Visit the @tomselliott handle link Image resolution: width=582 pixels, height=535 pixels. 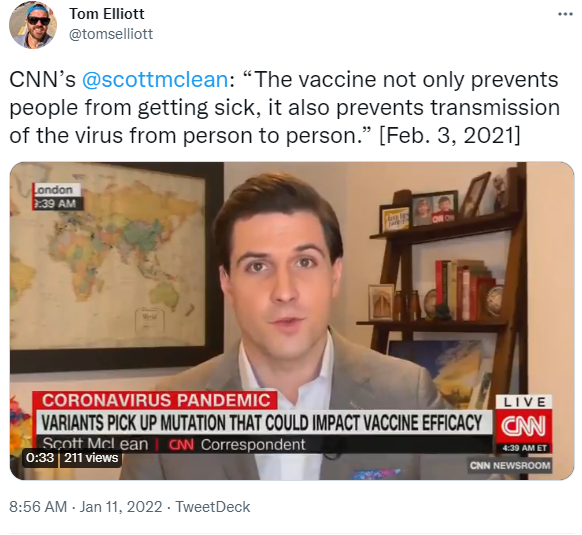[111, 34]
